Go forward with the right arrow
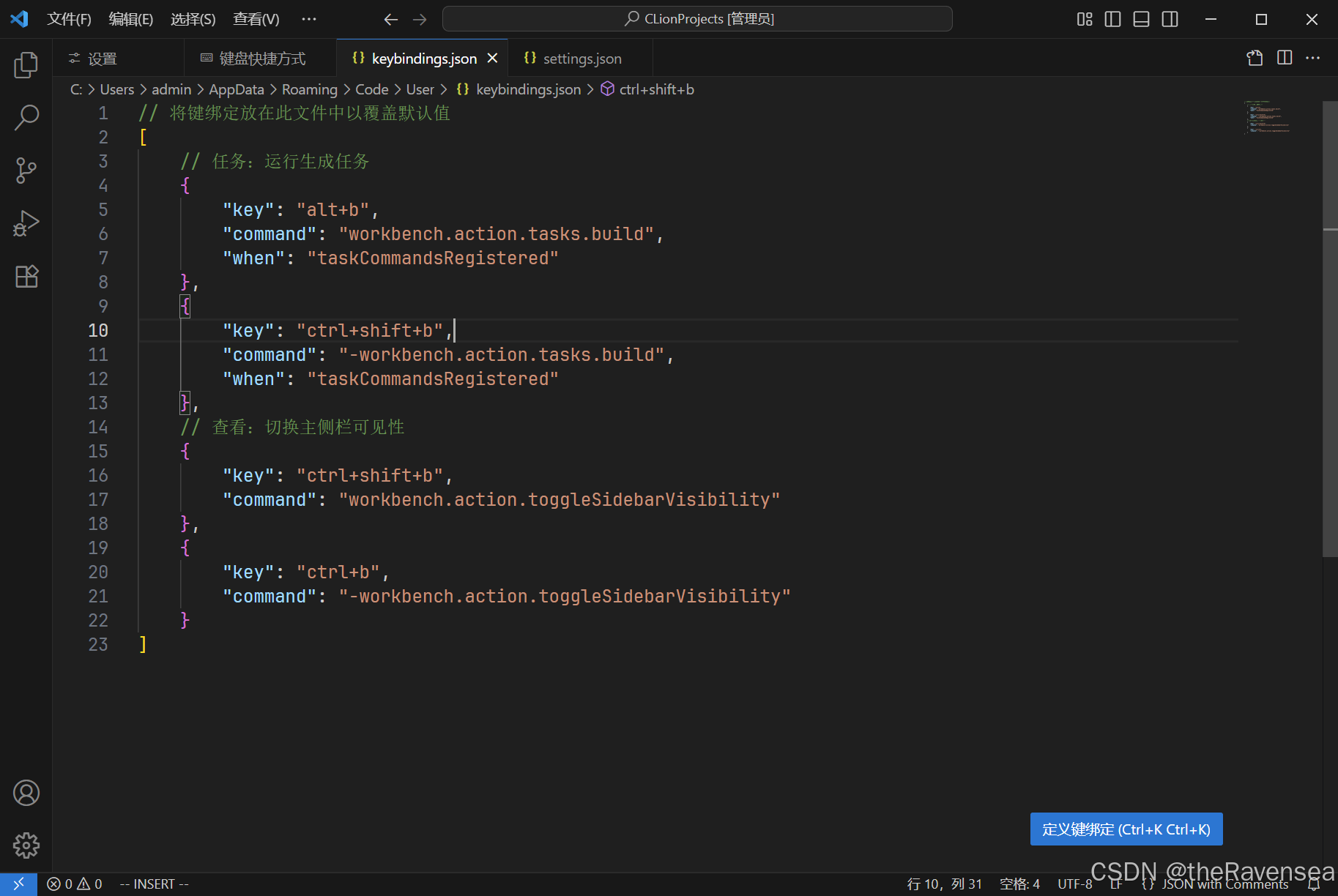Viewport: 1338px width, 896px height. click(x=420, y=20)
